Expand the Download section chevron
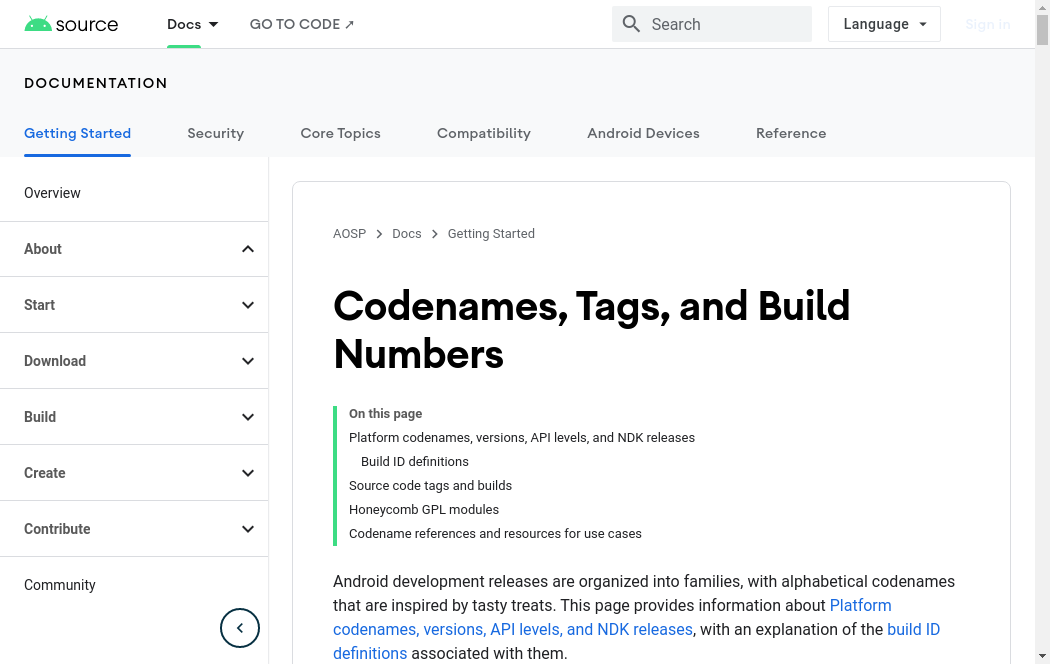 coord(248,361)
